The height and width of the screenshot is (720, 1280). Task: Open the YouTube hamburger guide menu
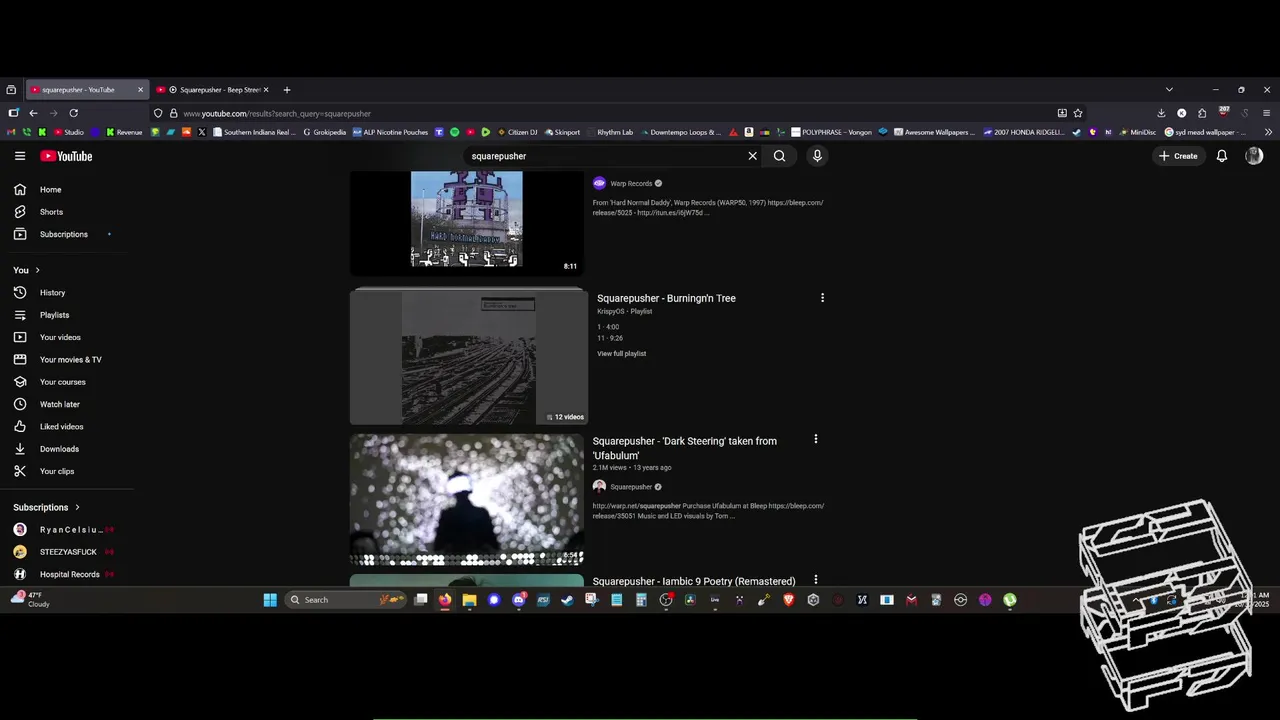point(19,156)
